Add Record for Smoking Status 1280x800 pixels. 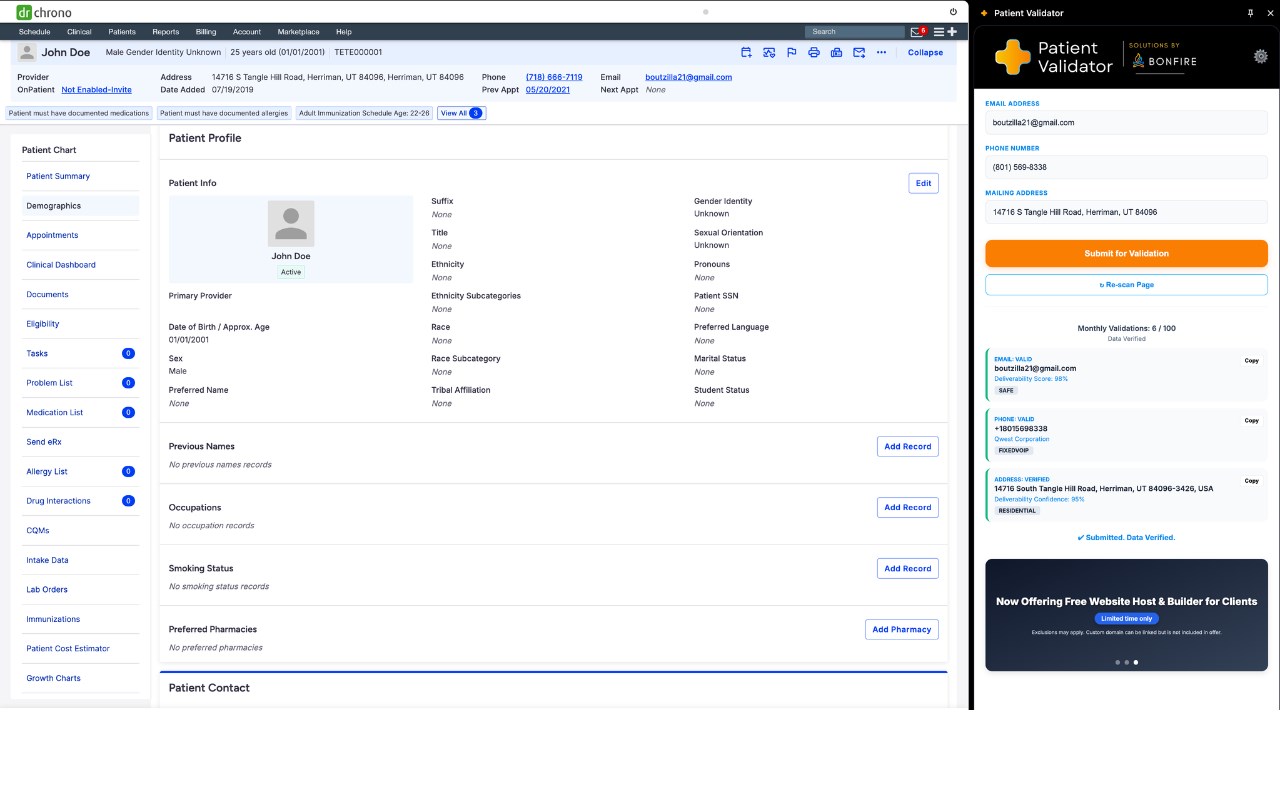click(x=908, y=569)
